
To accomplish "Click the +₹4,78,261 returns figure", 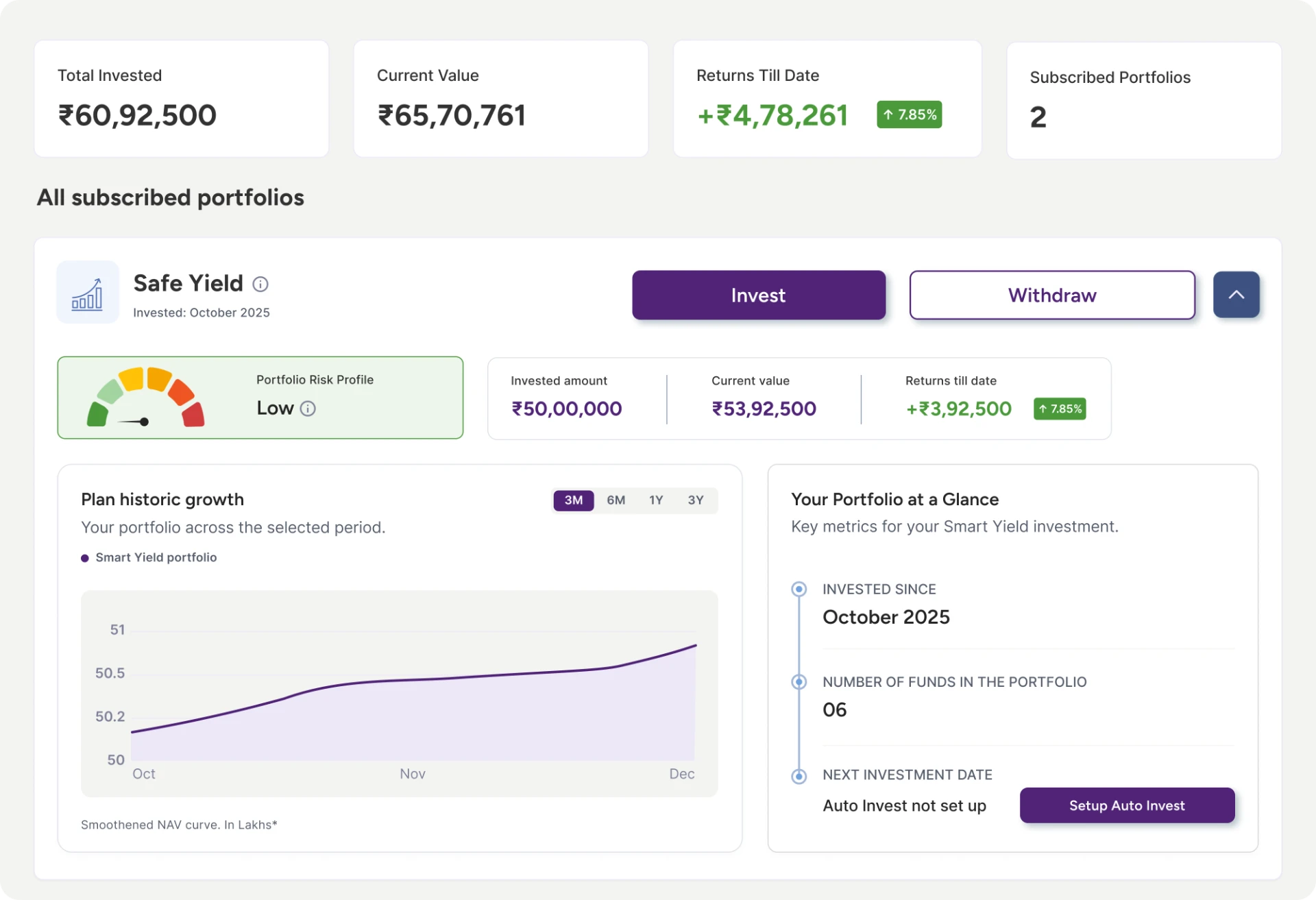I will [x=772, y=115].
